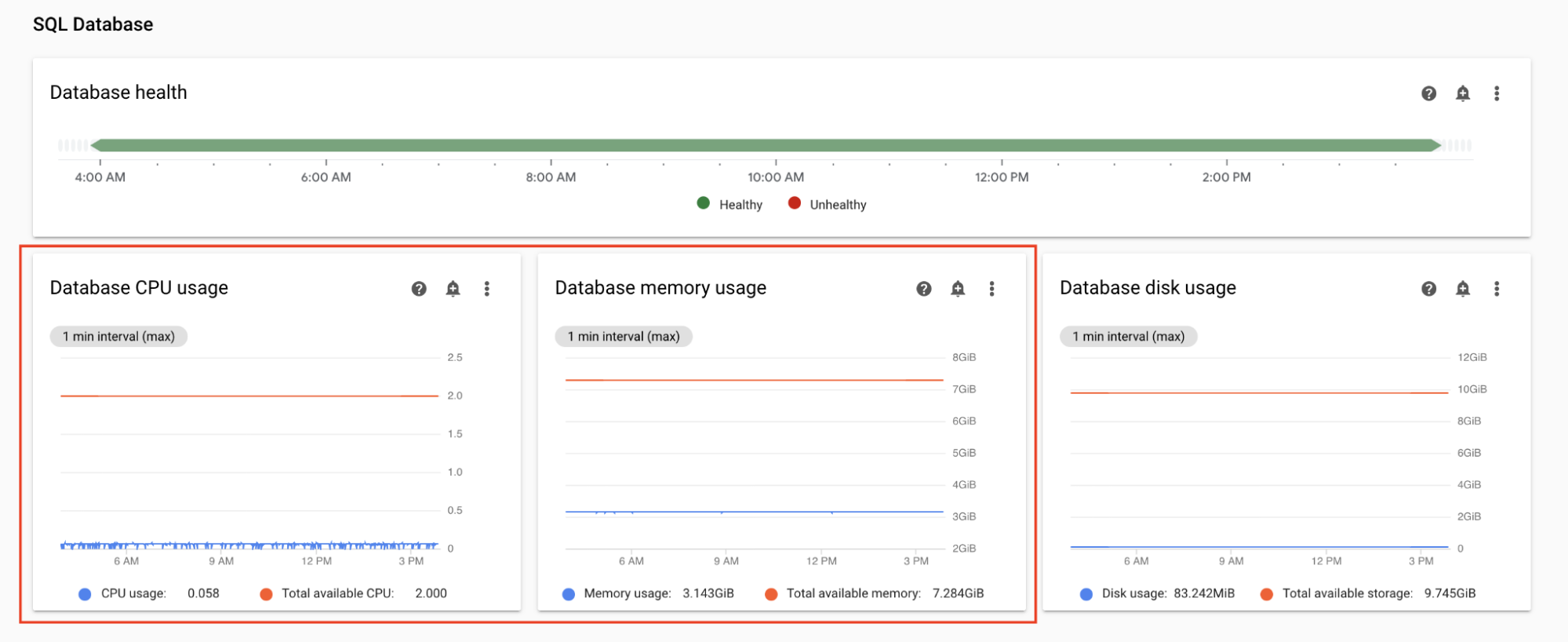Click memory chart's 1 min interval chip
1568x642 pixels.
[624, 337]
